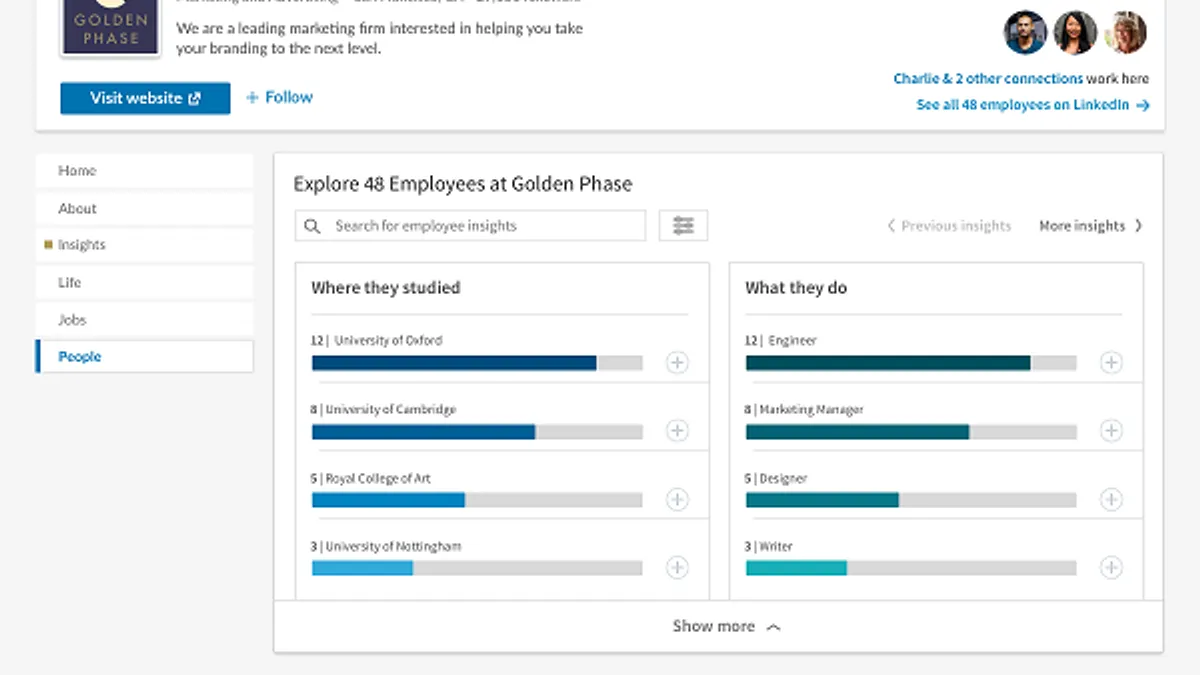The width and height of the screenshot is (1200, 675).
Task: Open Charlie & 2 other connections link
Action: [988, 78]
